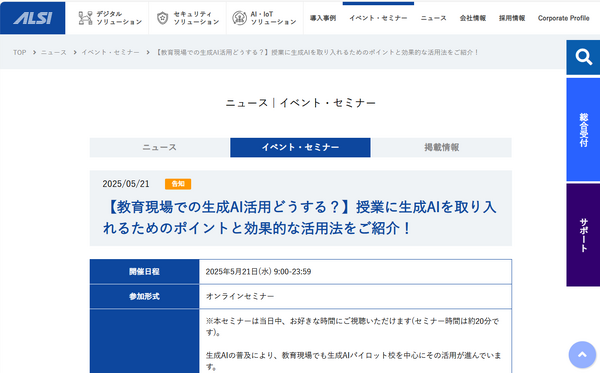This screenshot has width=600, height=373.
Task: Click the current page title in breadcrumb
Action: pos(316,52)
